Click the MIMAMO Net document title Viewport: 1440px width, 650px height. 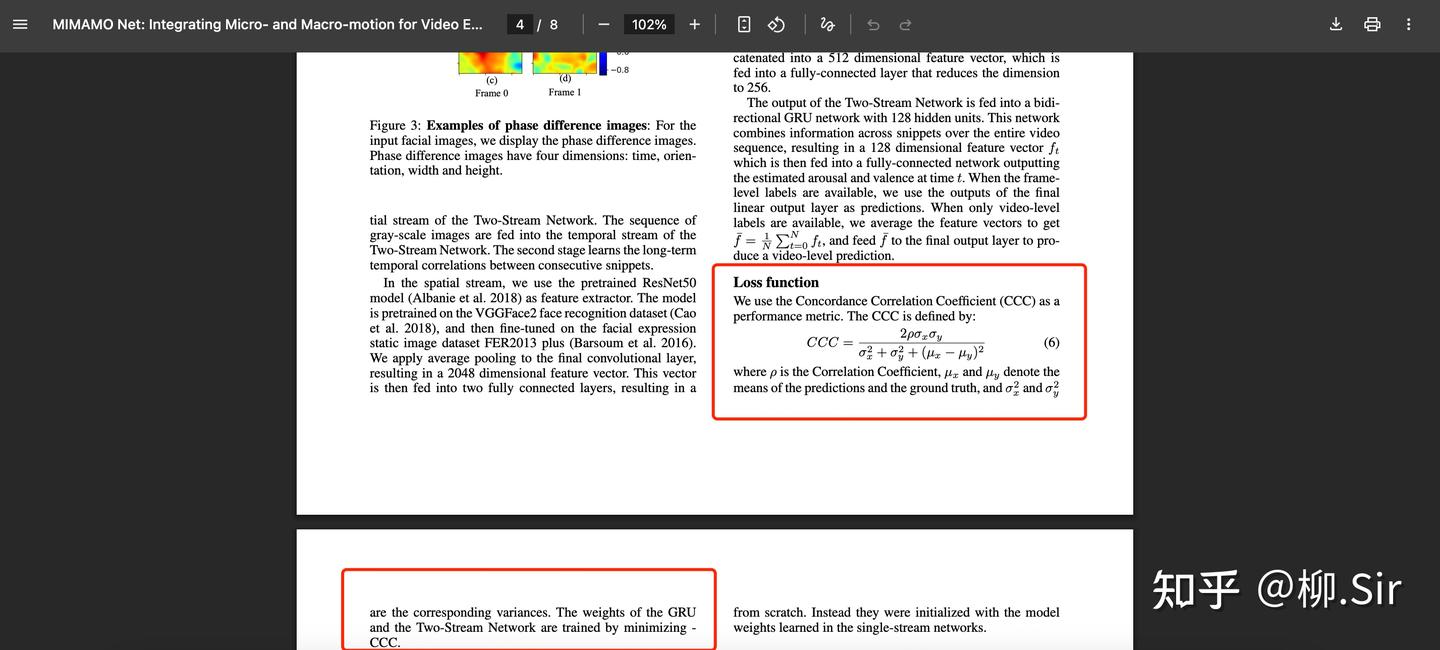click(x=268, y=24)
